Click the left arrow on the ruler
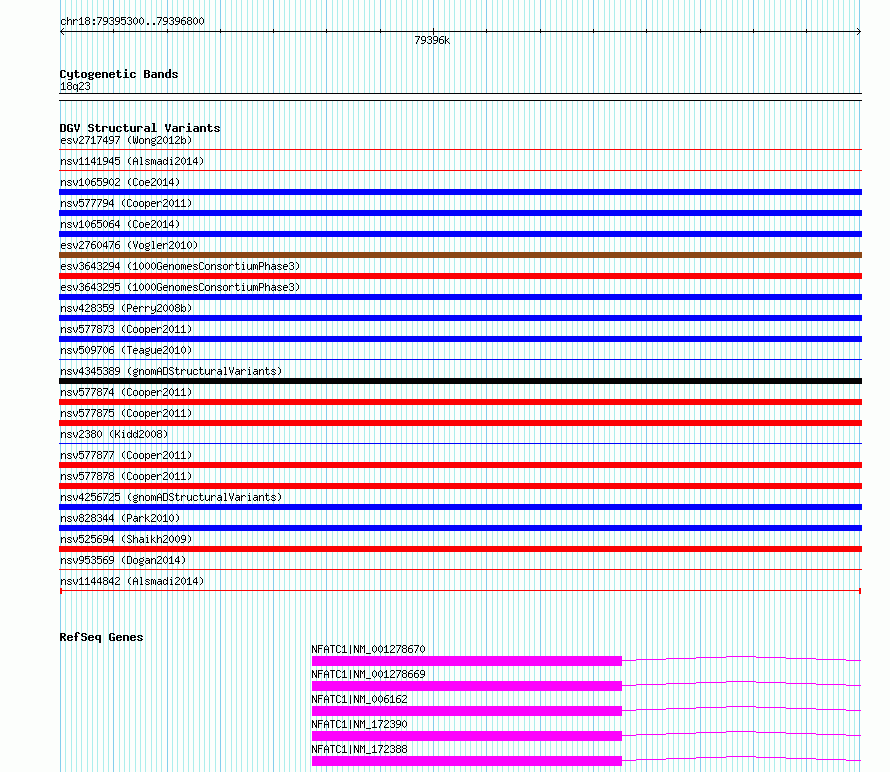Image resolution: width=890 pixels, height=772 pixels. pyautogui.click(x=62, y=32)
